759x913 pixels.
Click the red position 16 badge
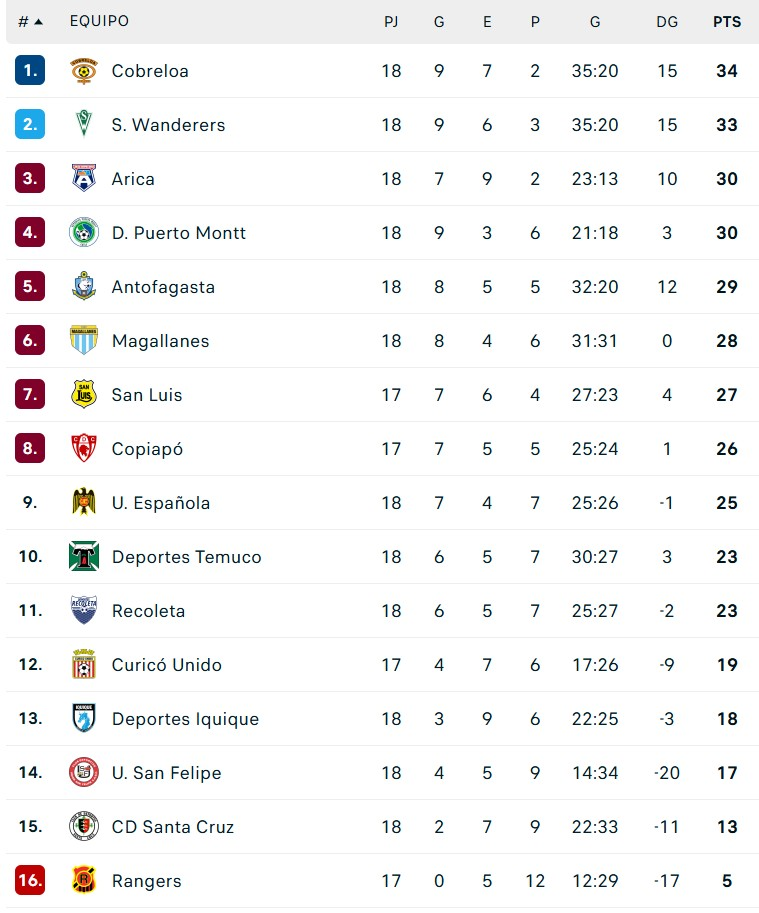click(x=30, y=880)
